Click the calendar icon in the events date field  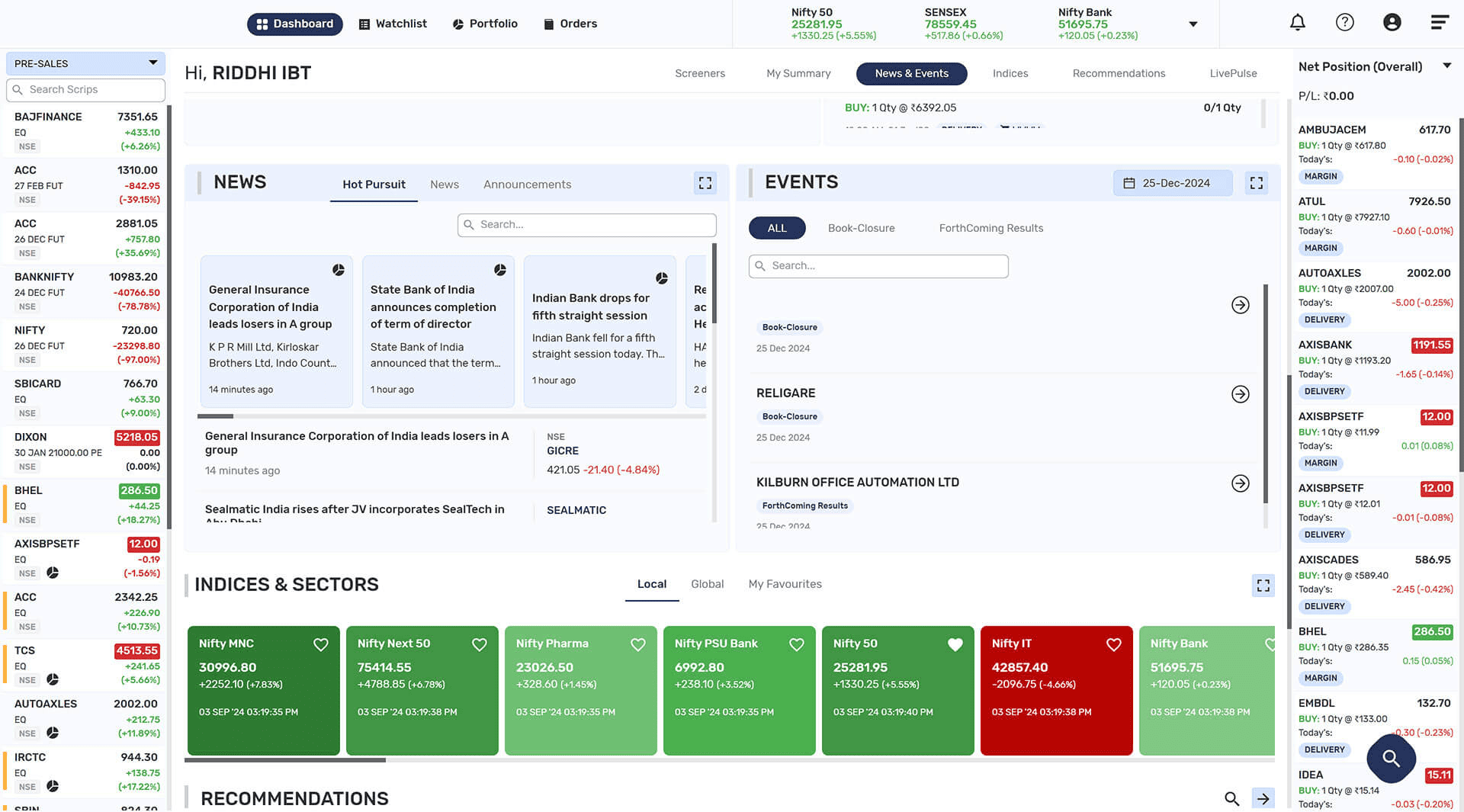pyautogui.click(x=1129, y=183)
